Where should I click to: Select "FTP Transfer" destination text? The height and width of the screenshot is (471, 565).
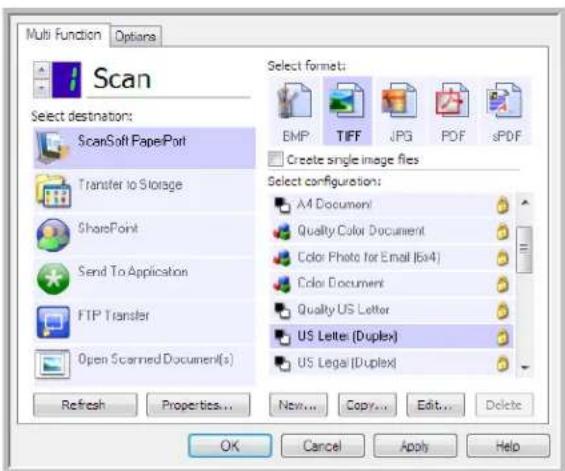point(114,315)
